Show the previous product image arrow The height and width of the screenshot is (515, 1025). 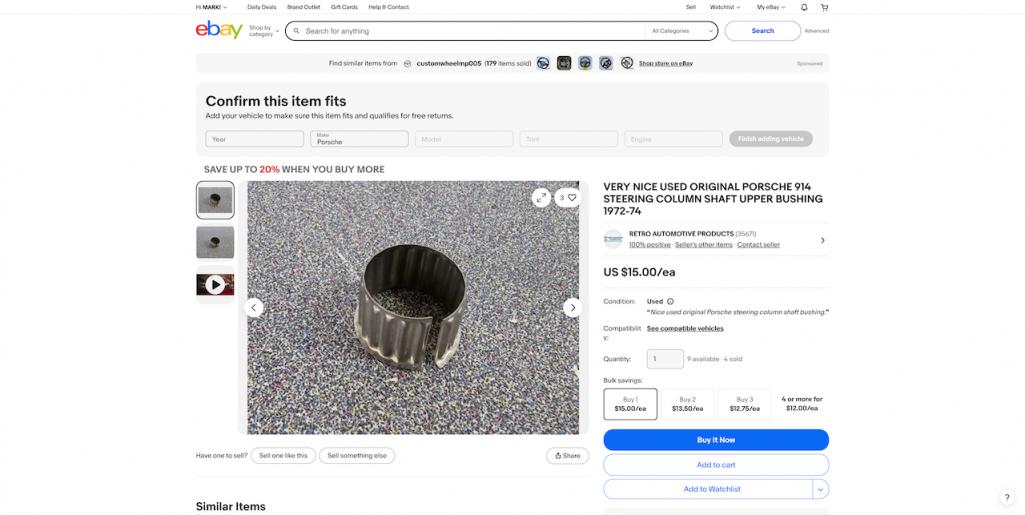click(254, 307)
